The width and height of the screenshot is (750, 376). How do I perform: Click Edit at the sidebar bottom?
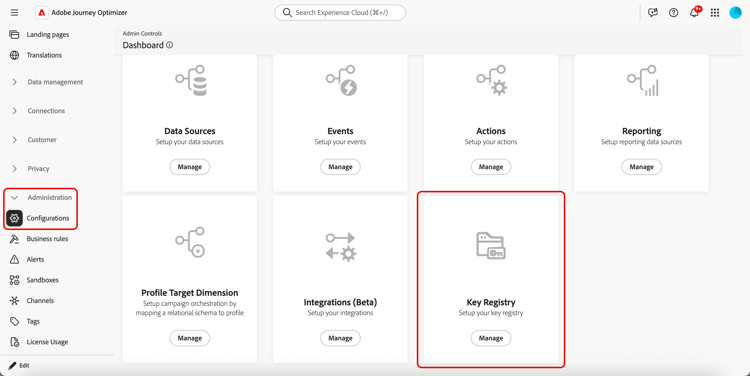click(24, 365)
